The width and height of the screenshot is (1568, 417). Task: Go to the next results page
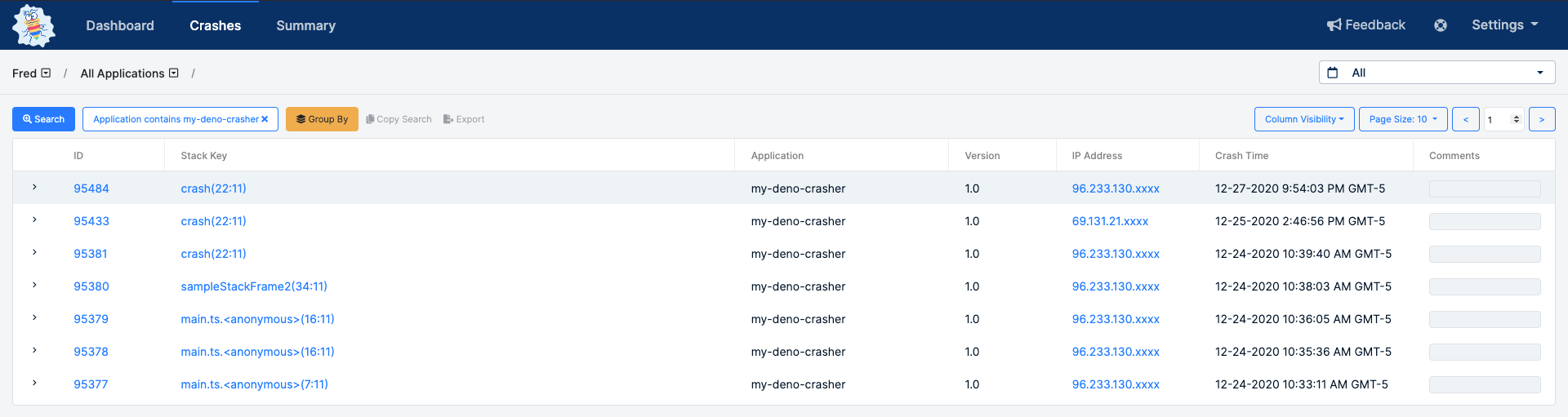pos(1542,119)
